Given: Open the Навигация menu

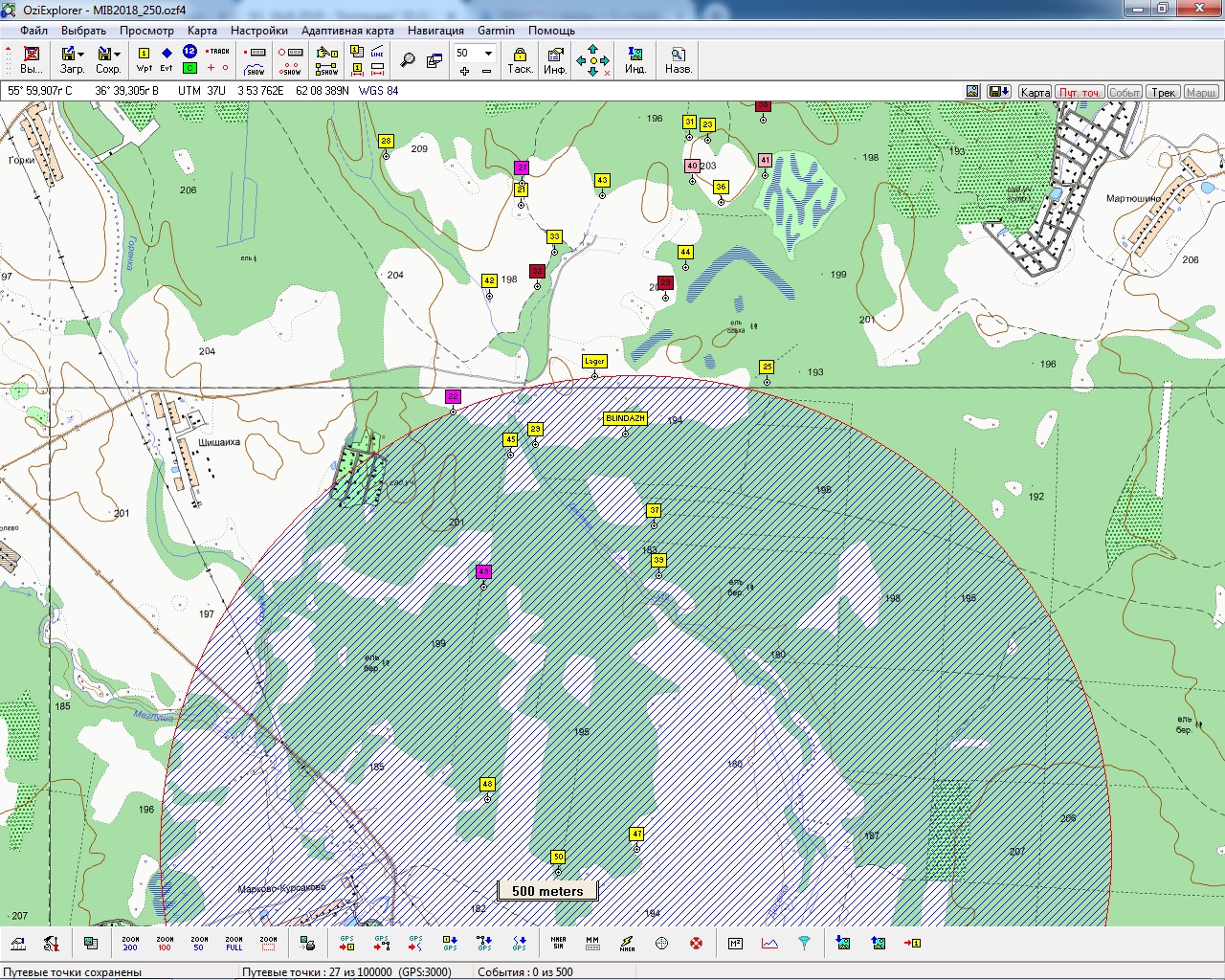Looking at the screenshot, I should click(x=435, y=31).
